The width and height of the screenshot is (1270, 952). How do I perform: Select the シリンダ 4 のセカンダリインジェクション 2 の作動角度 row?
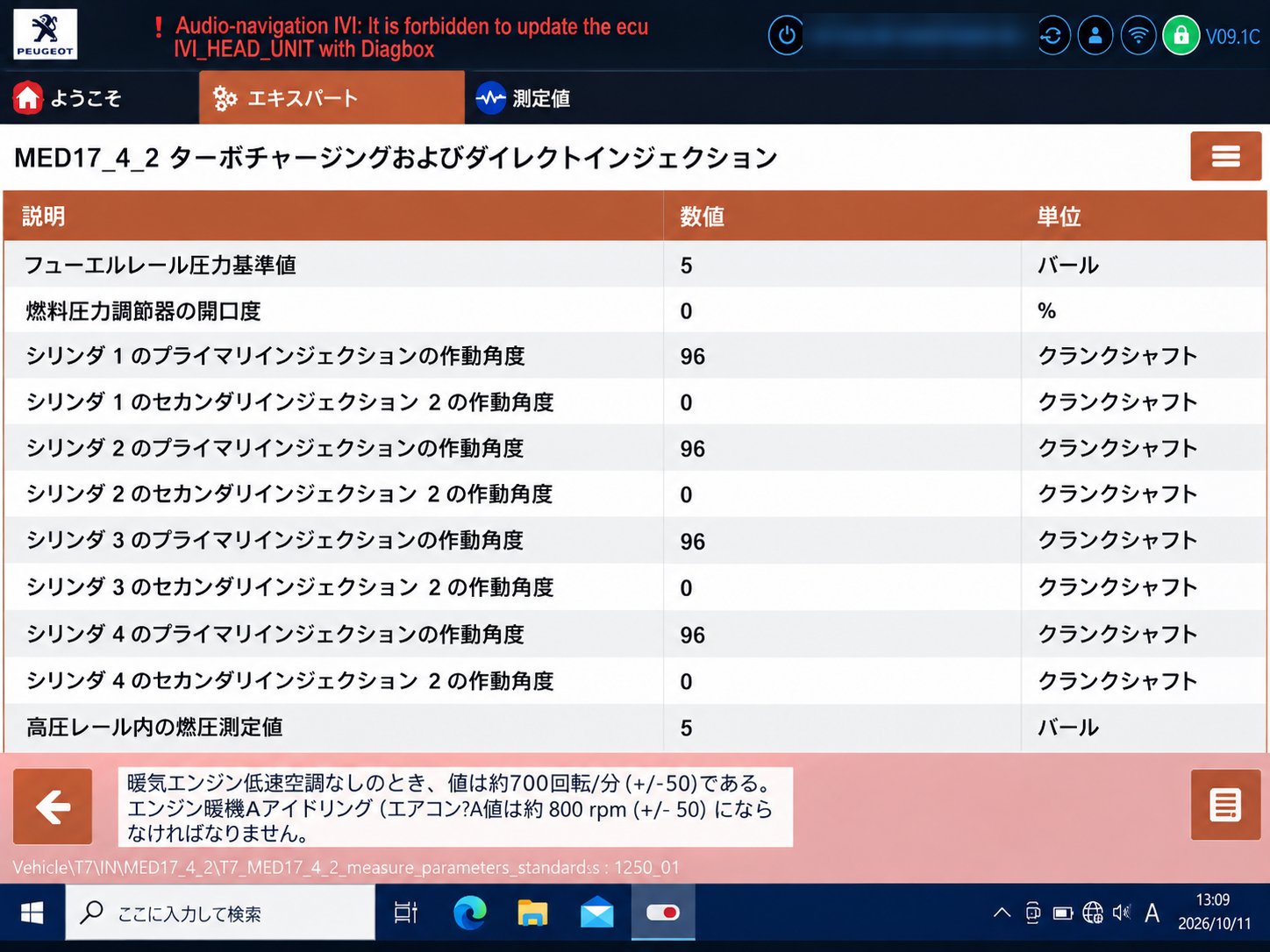[635, 681]
